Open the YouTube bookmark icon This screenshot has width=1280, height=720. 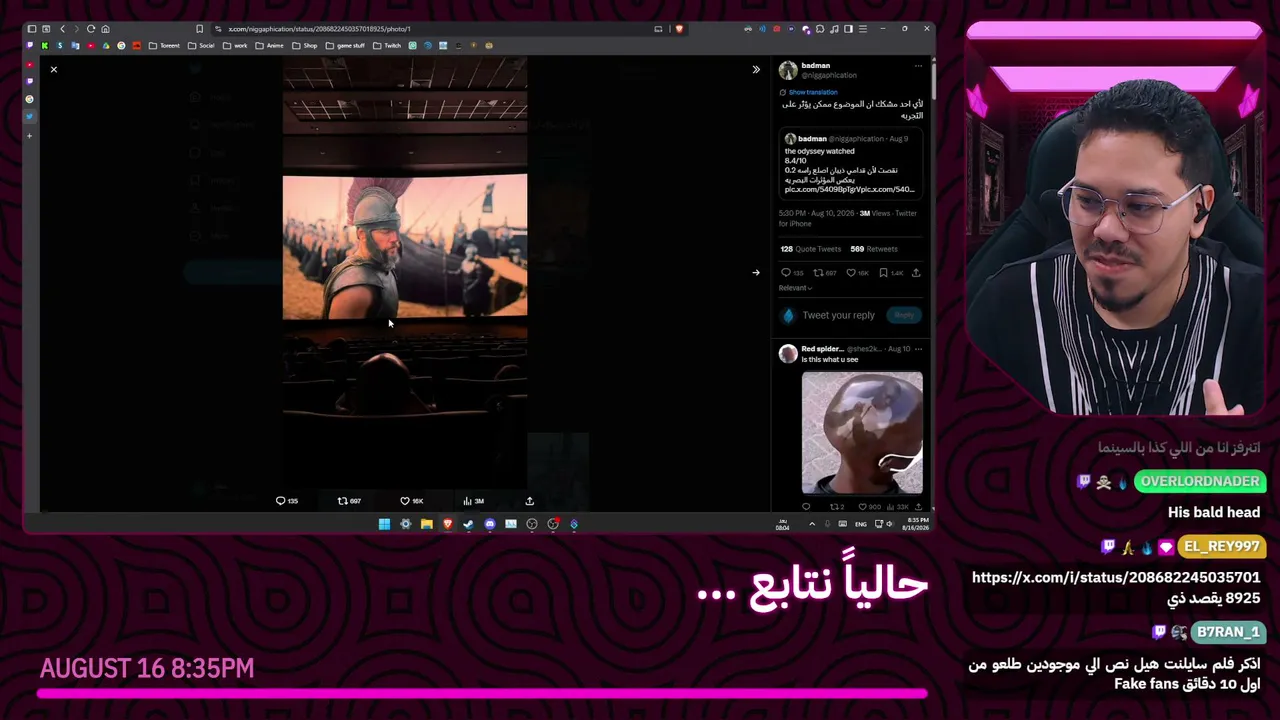tap(91, 45)
